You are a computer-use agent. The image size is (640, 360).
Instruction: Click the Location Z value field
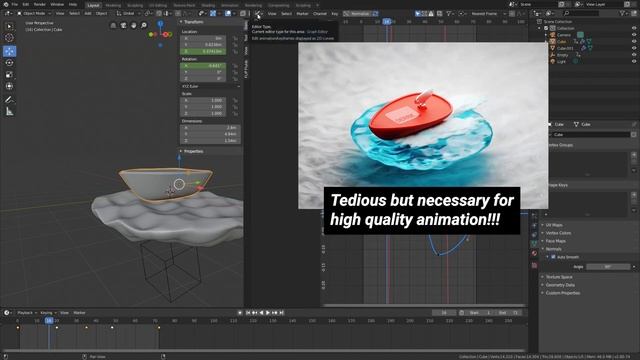click(x=203, y=51)
